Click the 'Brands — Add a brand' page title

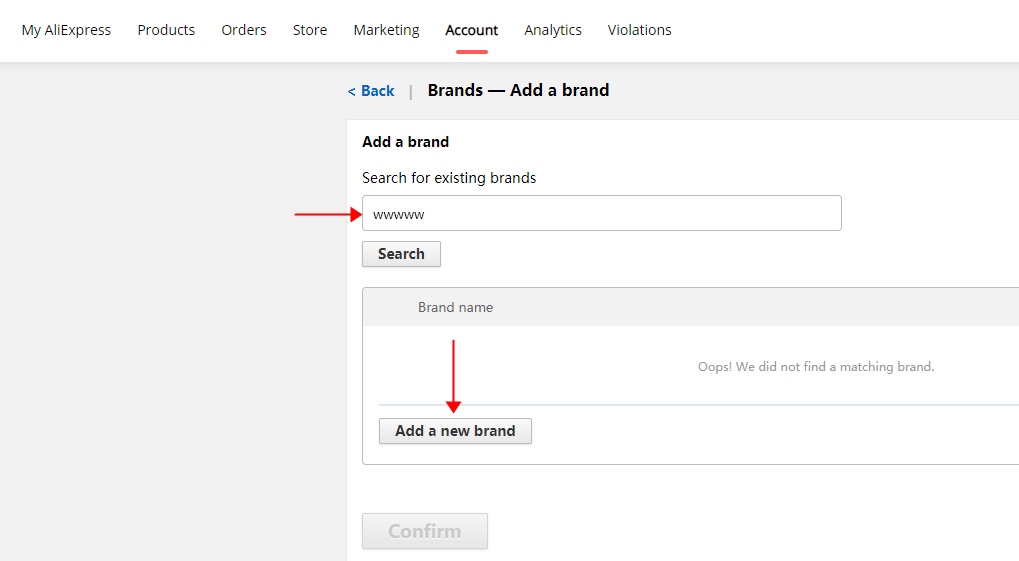[518, 90]
